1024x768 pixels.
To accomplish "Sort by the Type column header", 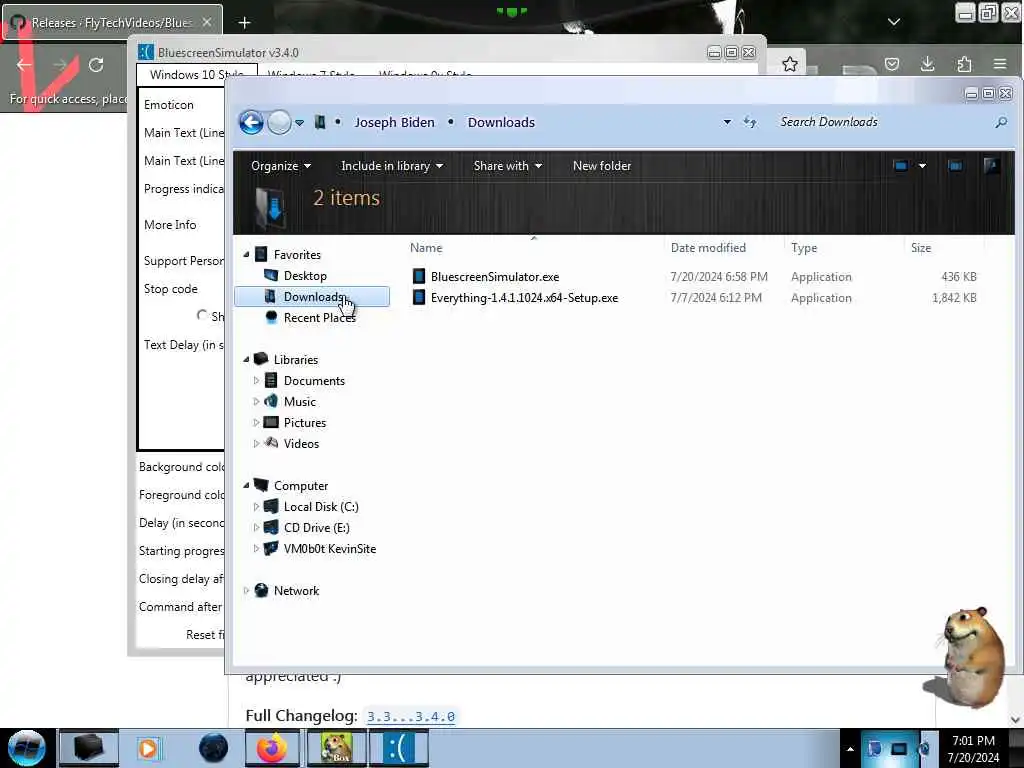I will (804, 248).
